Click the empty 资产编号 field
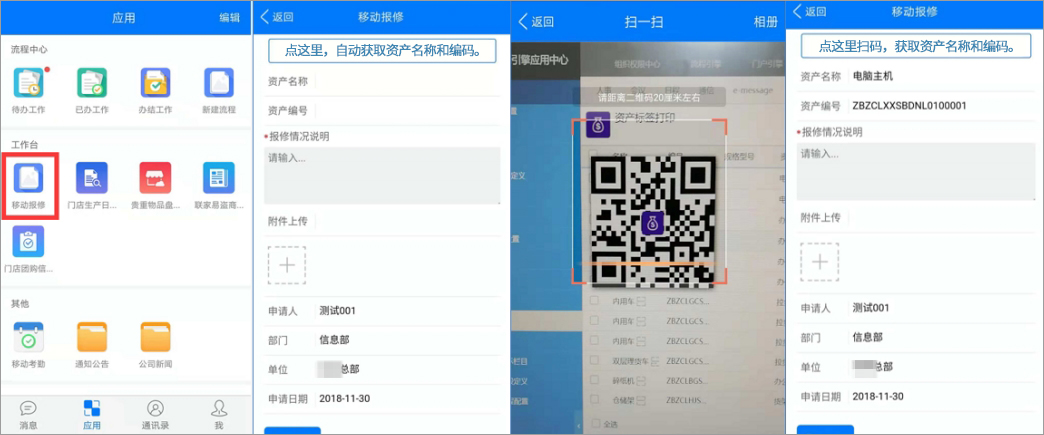The height and width of the screenshot is (435, 1044). click(407, 111)
